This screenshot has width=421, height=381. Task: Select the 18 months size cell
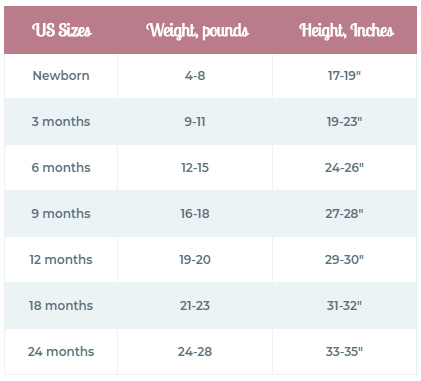tap(61, 306)
